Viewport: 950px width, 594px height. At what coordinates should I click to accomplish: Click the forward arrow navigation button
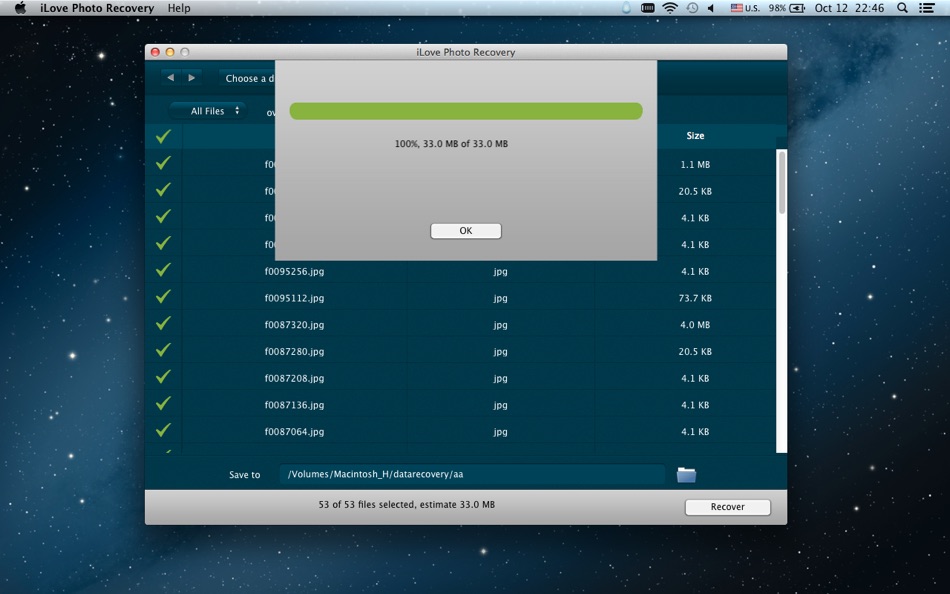191,78
